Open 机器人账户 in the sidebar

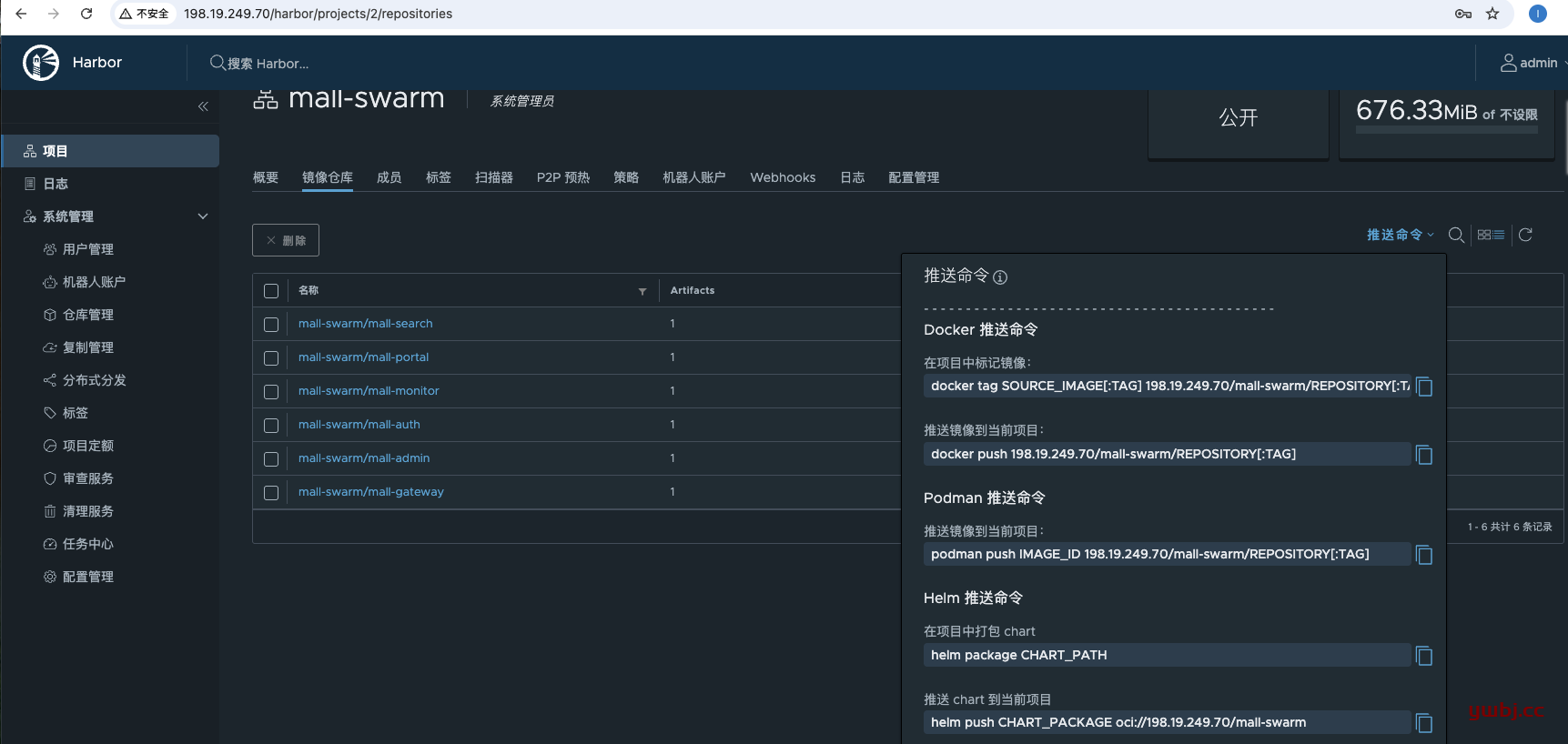click(x=94, y=282)
